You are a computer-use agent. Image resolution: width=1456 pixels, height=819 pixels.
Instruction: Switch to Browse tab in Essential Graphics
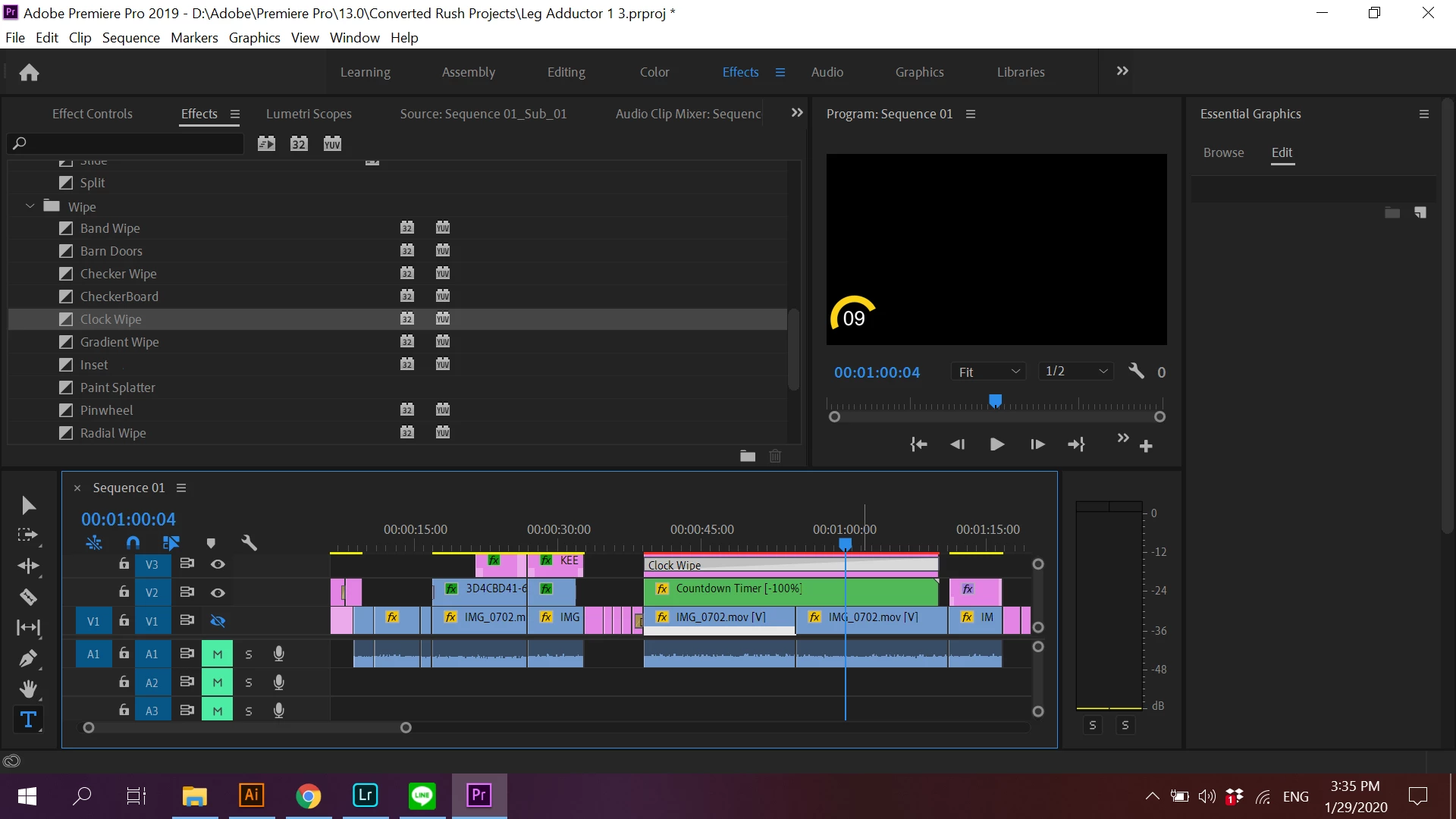pyautogui.click(x=1224, y=152)
